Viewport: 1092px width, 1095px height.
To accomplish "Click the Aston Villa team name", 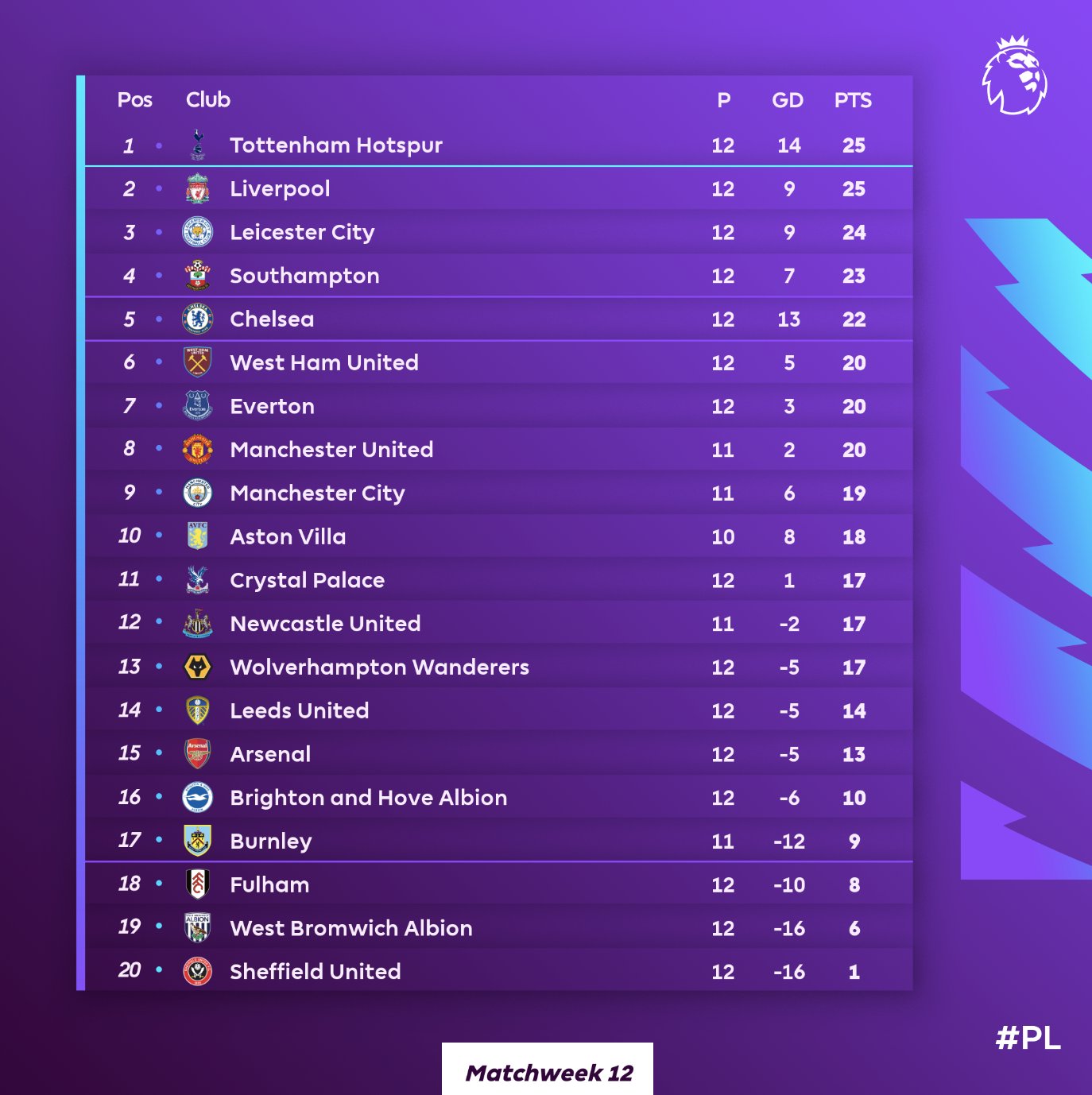I will coord(288,537).
